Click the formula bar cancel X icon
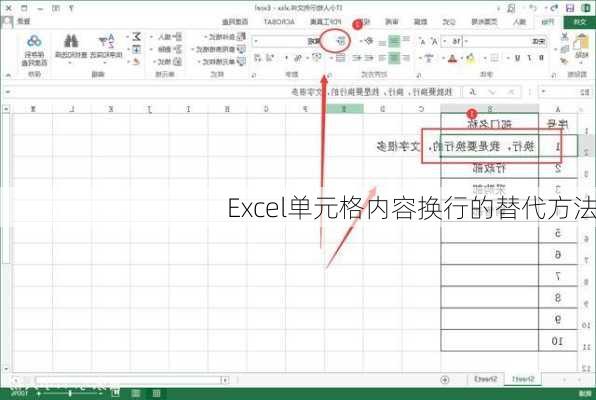This screenshot has height=400, width=596. (511, 92)
